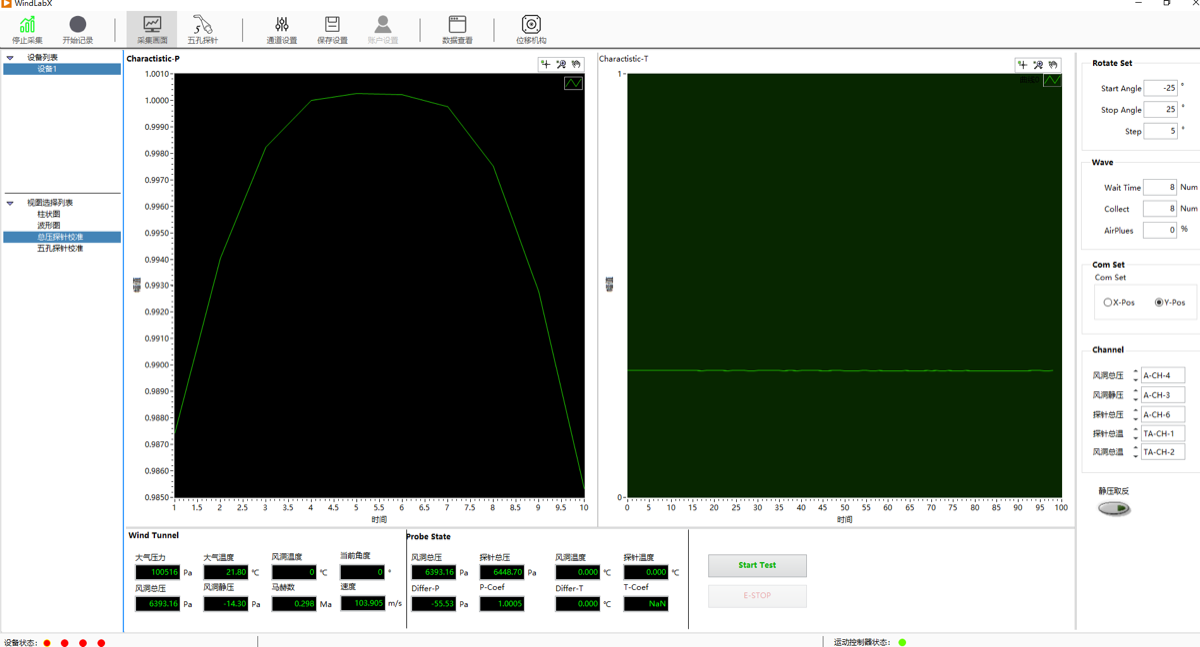The width and height of the screenshot is (1200, 647).
Task: Open the A-CH-3 channel selector
Action: coord(1163,395)
